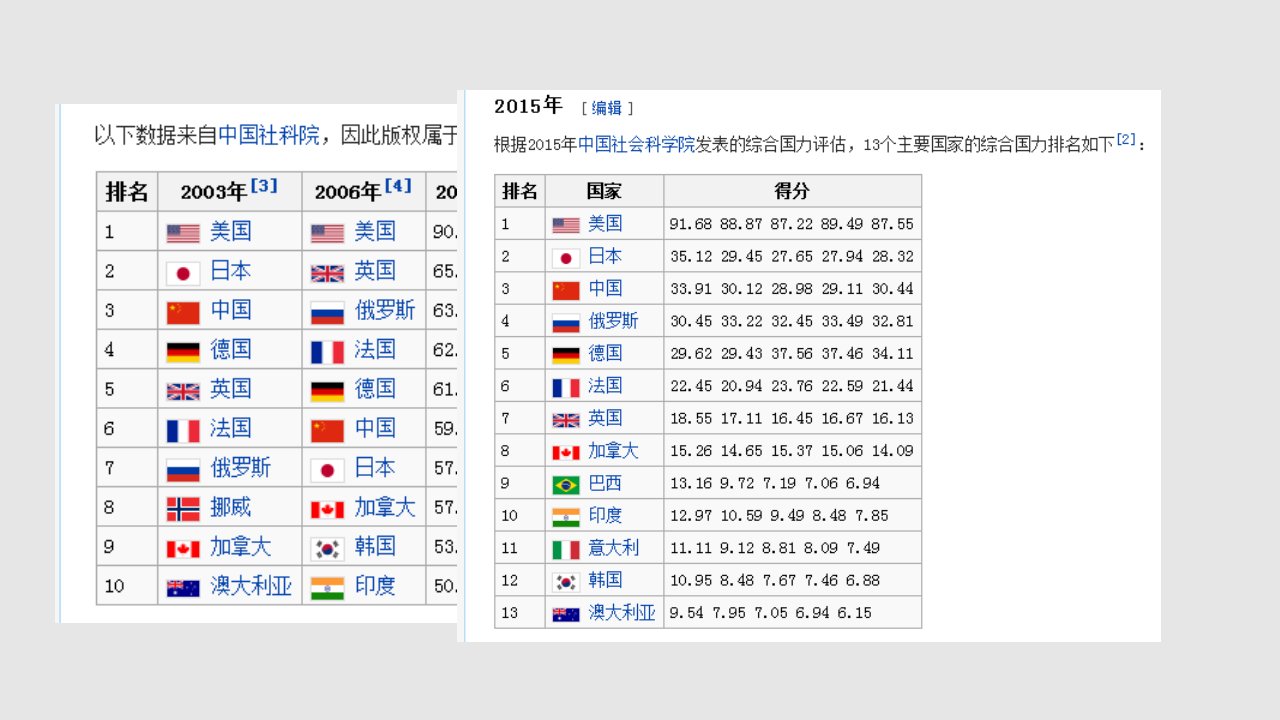Click the Canada flag in the 2015 table
Screen dimensions: 1280x720
point(565,452)
